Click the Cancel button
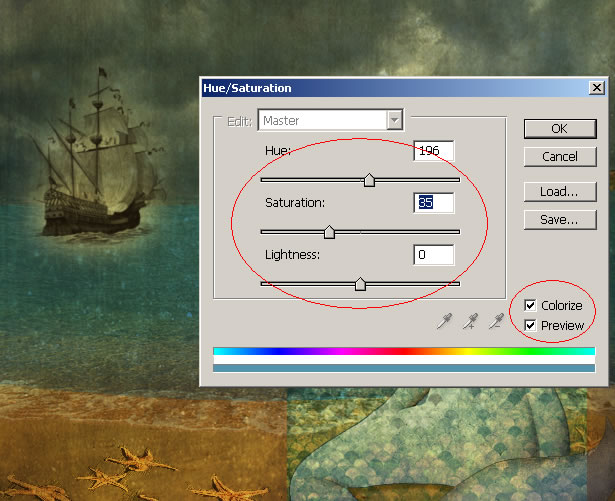The image size is (615, 501). coord(560,157)
